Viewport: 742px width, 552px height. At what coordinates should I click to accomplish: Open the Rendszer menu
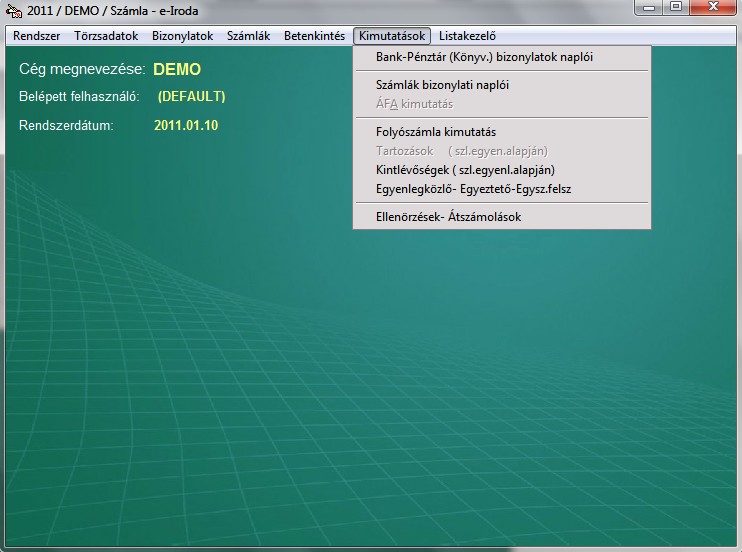pos(36,36)
